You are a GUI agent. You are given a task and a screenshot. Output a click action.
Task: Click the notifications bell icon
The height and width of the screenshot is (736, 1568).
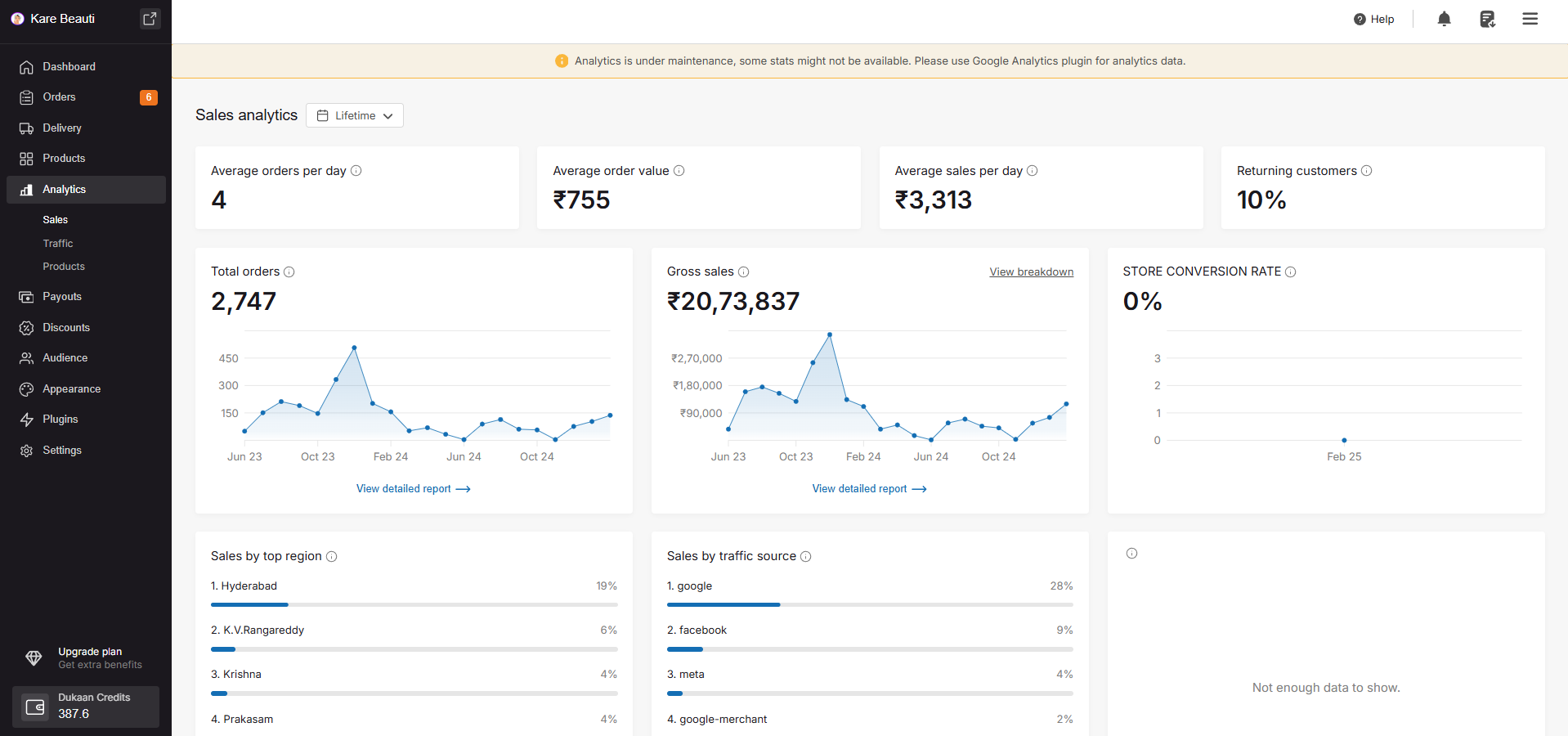pos(1444,19)
